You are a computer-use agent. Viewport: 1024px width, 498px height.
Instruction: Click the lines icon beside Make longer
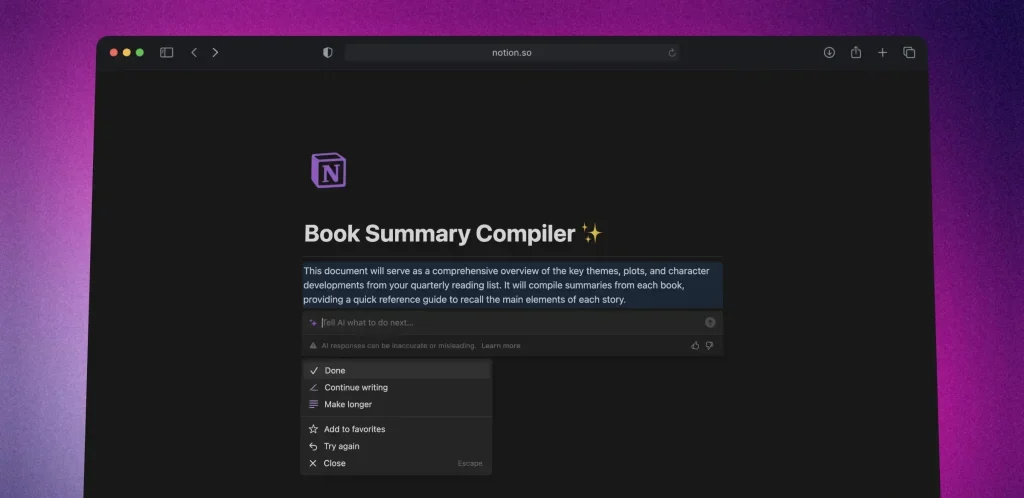pos(313,404)
